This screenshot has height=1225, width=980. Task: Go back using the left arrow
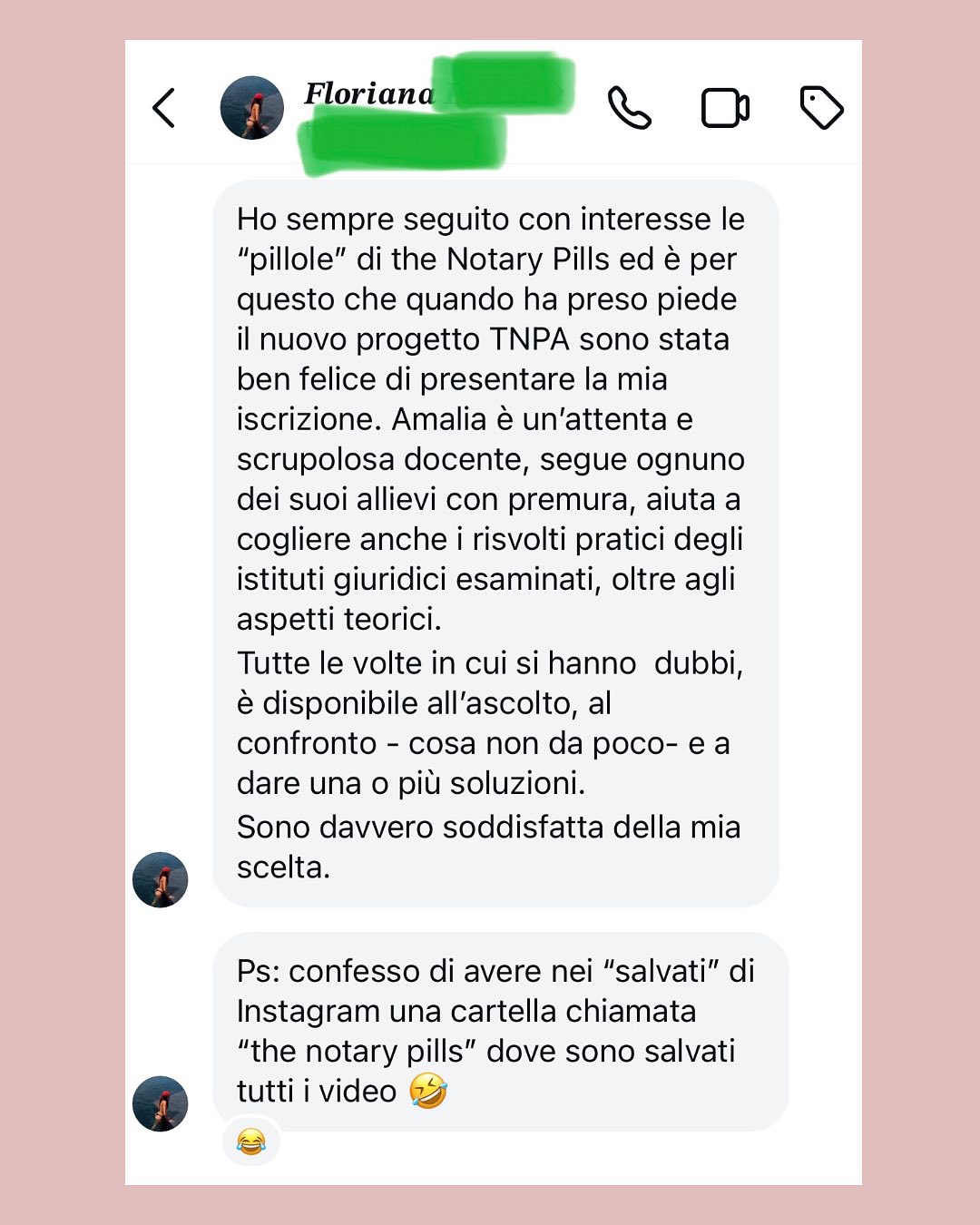point(163,108)
